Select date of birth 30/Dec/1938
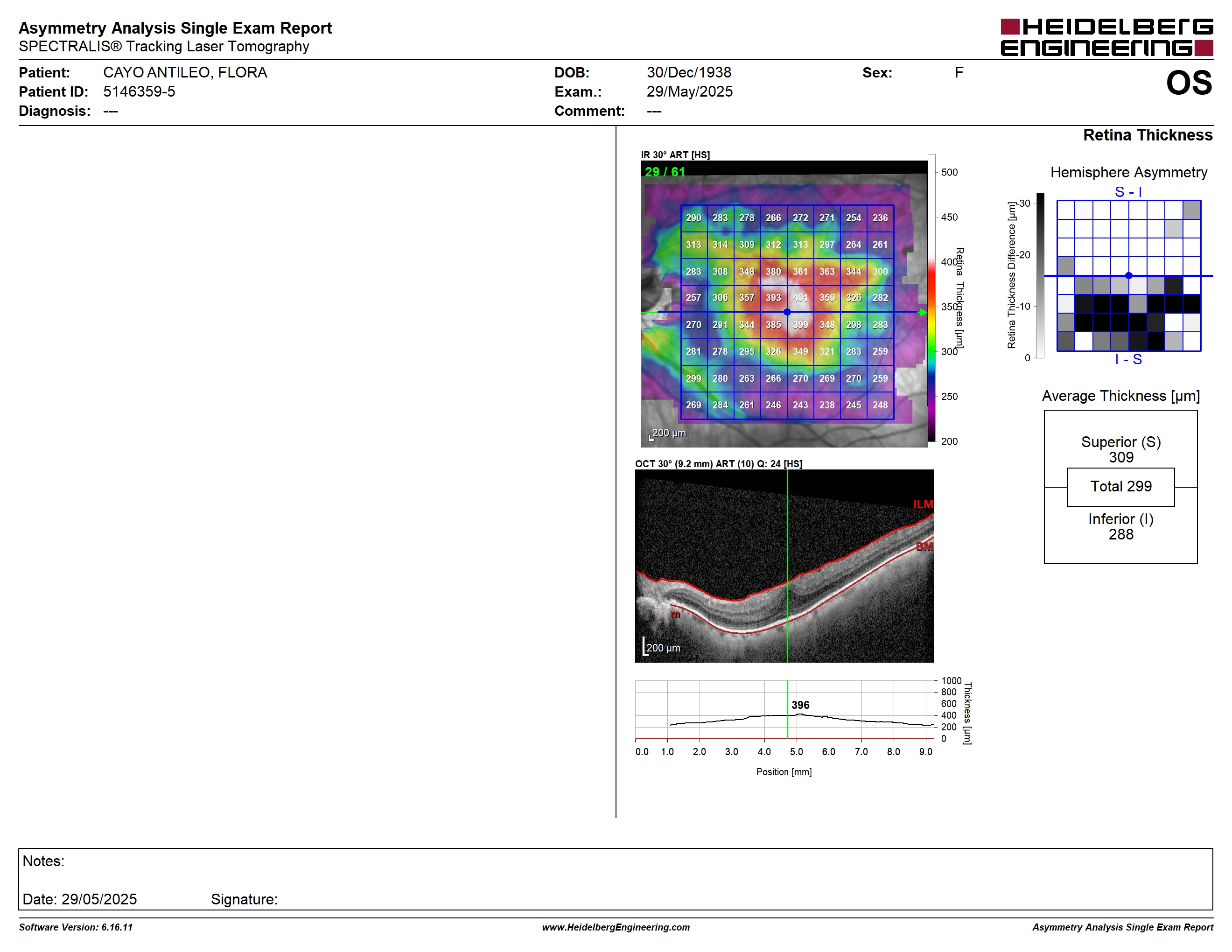Image resolution: width=1232 pixels, height=952 pixels. (689, 72)
